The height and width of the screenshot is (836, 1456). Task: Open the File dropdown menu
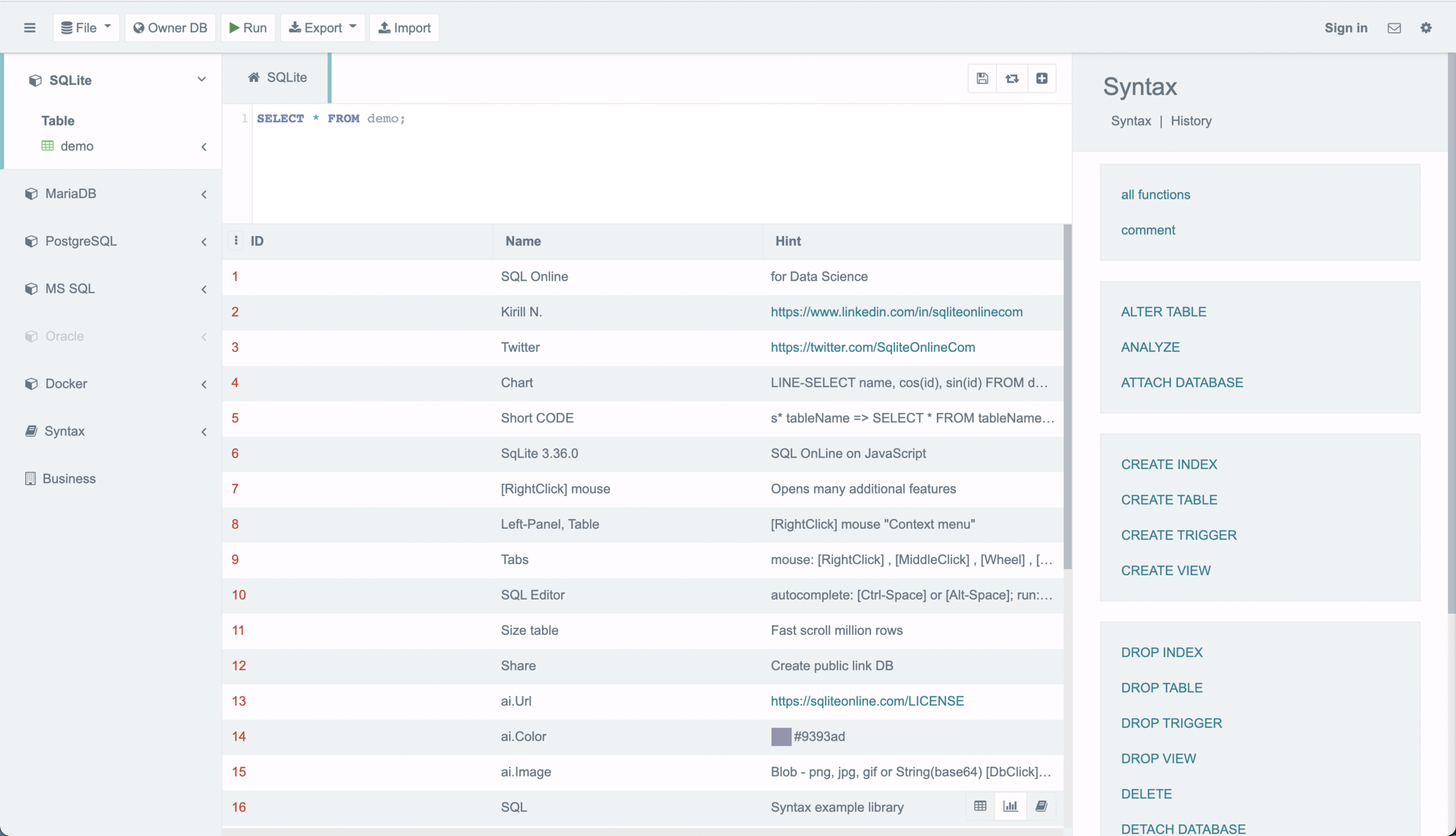point(86,28)
